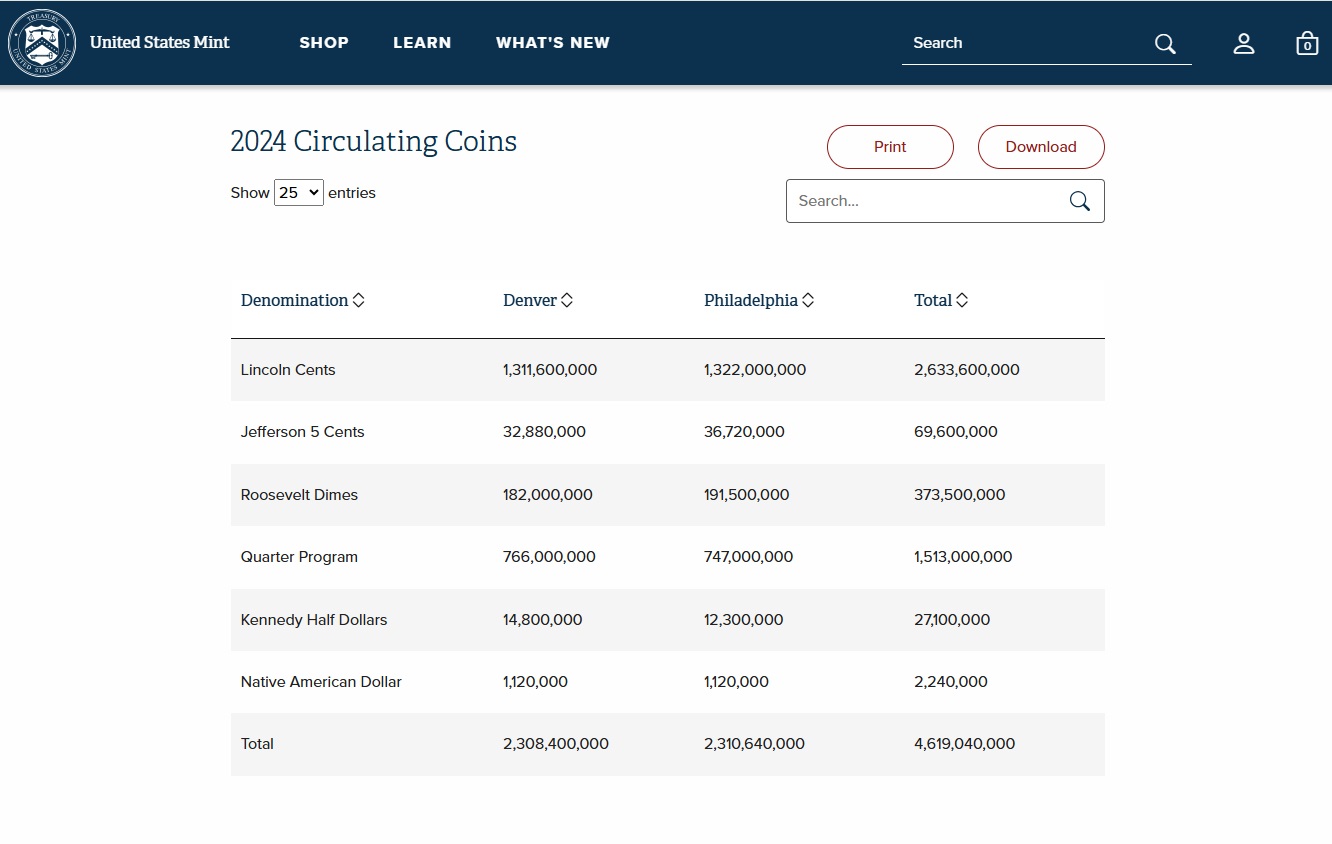The image size is (1332, 844).
Task: Sort by Denver column arrows
Action: pos(567,300)
